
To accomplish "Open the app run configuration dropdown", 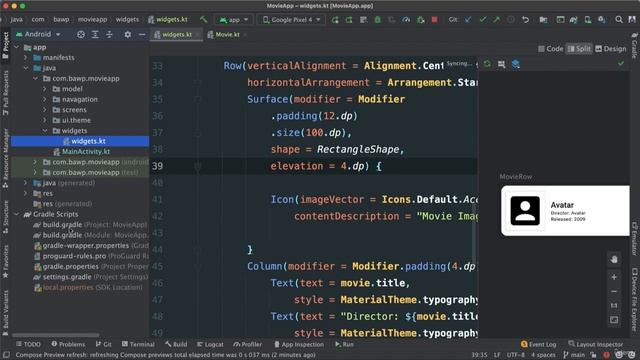I will tap(234, 20).
